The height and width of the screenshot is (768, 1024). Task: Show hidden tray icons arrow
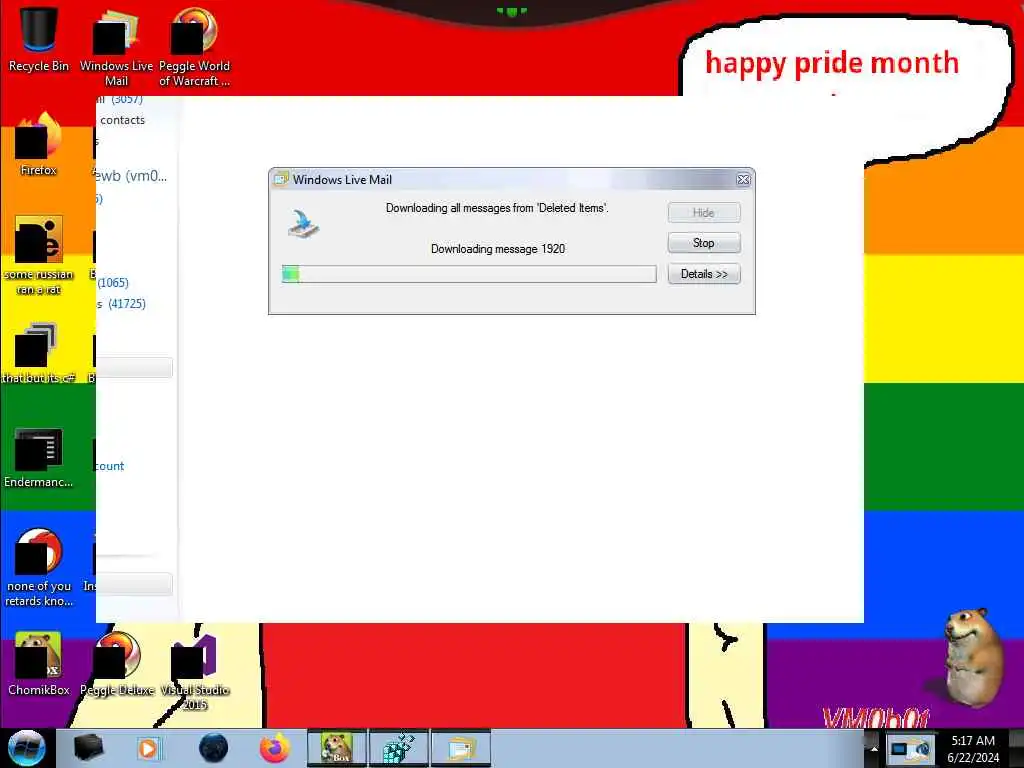point(874,748)
